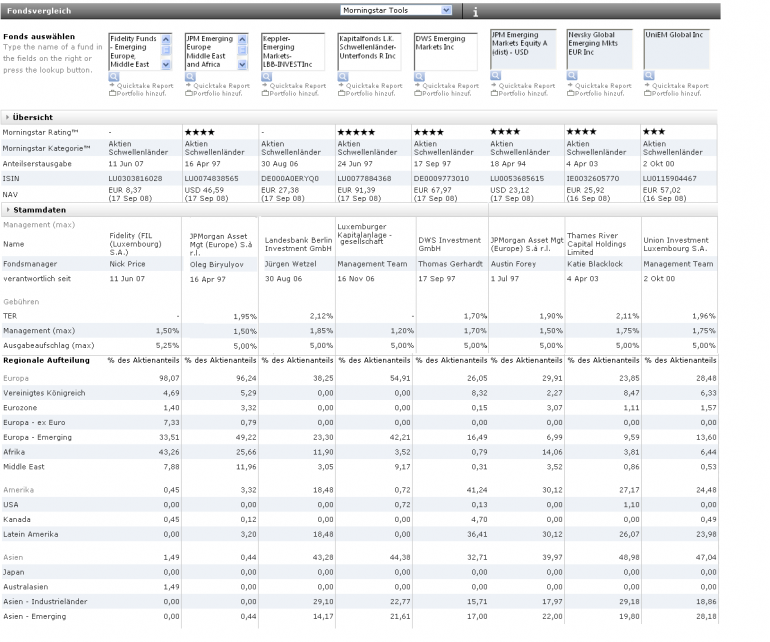The height and width of the screenshot is (642, 770).
Task: Click the Landesbank Berlin Investment GmbH name
Action: click(x=298, y=244)
